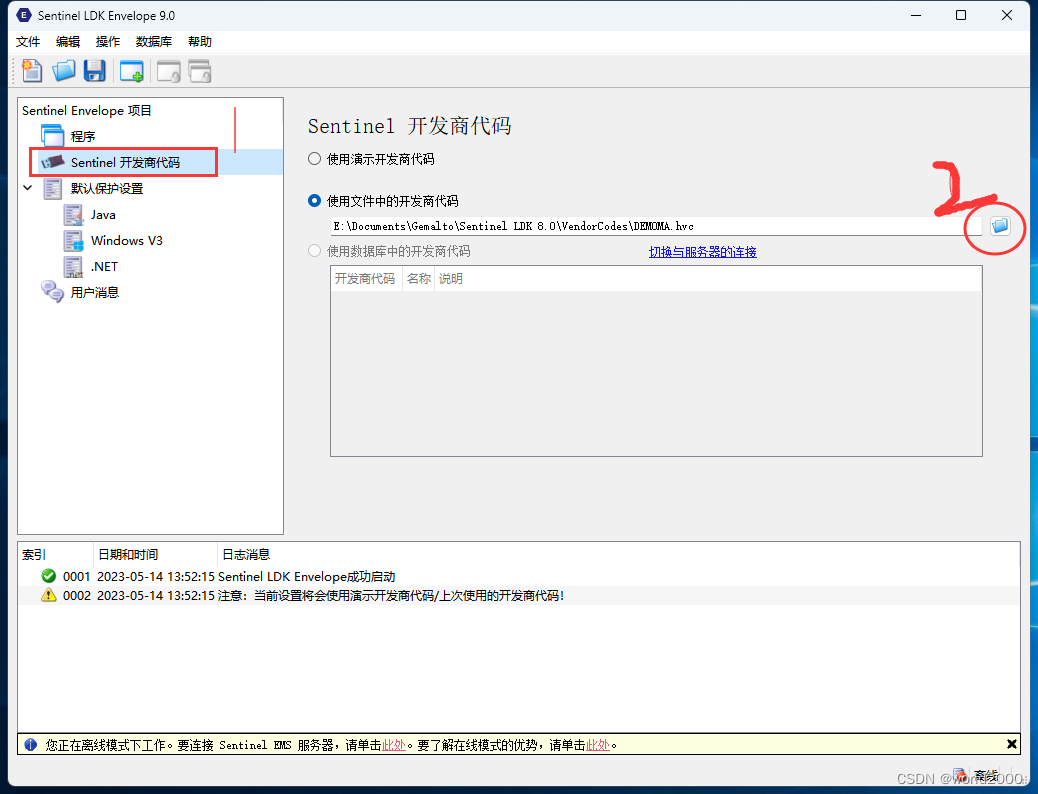Click the Open project folder toolbar icon
Image resolution: width=1038 pixels, height=794 pixels.
click(64, 71)
